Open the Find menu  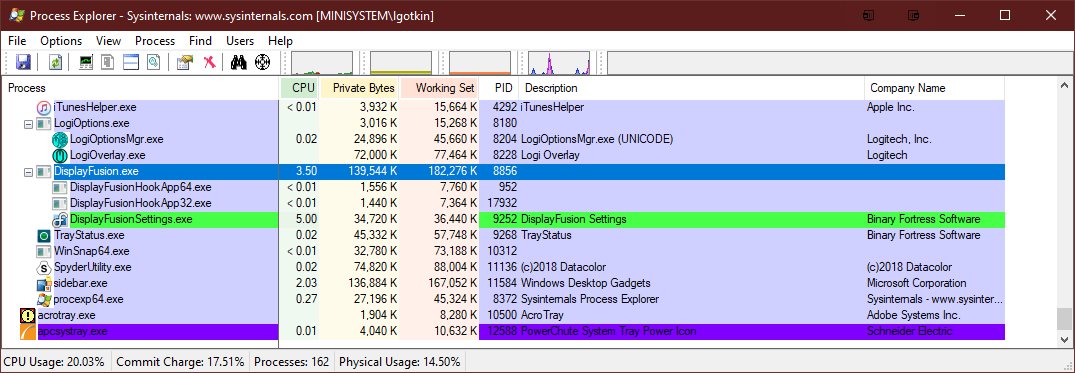coord(200,40)
